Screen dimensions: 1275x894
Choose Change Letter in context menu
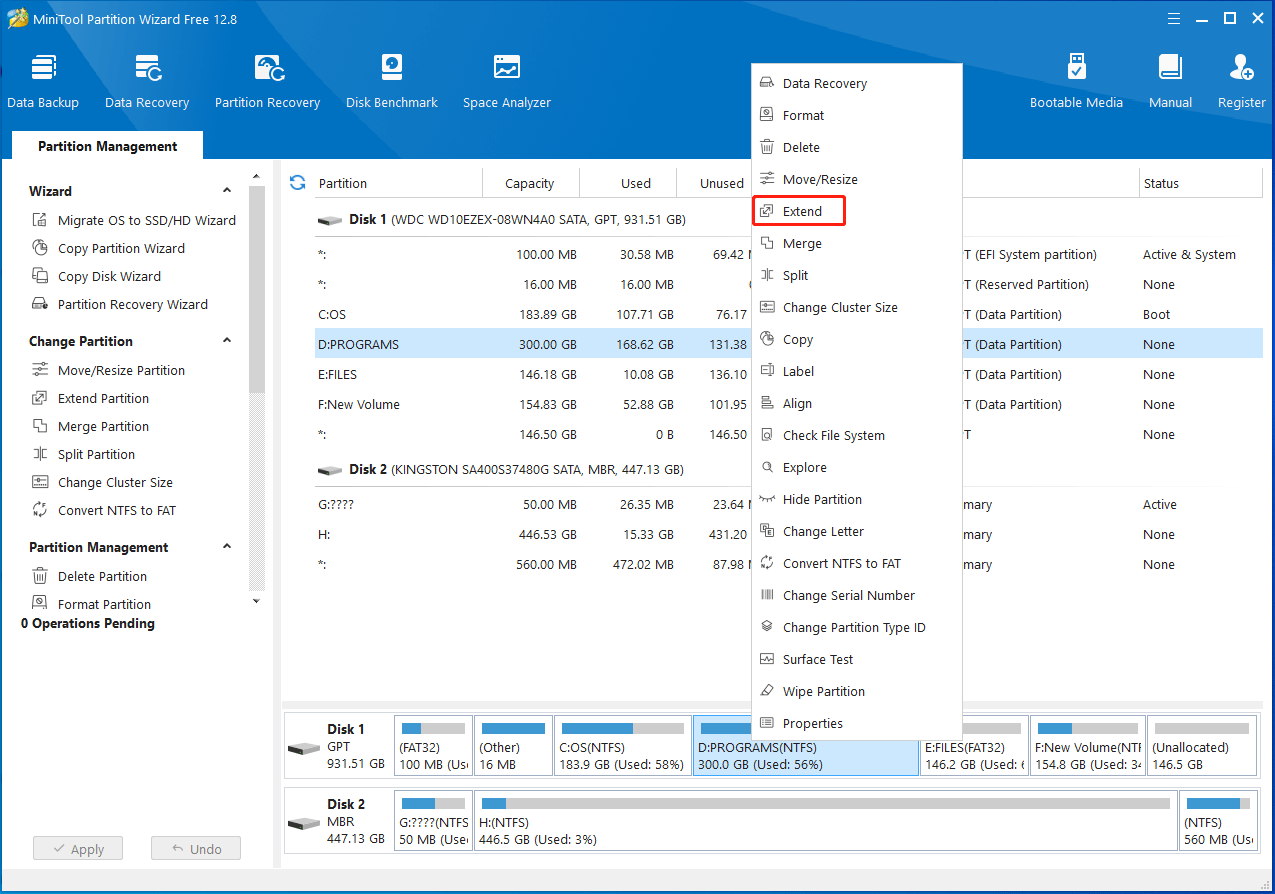tap(857, 531)
